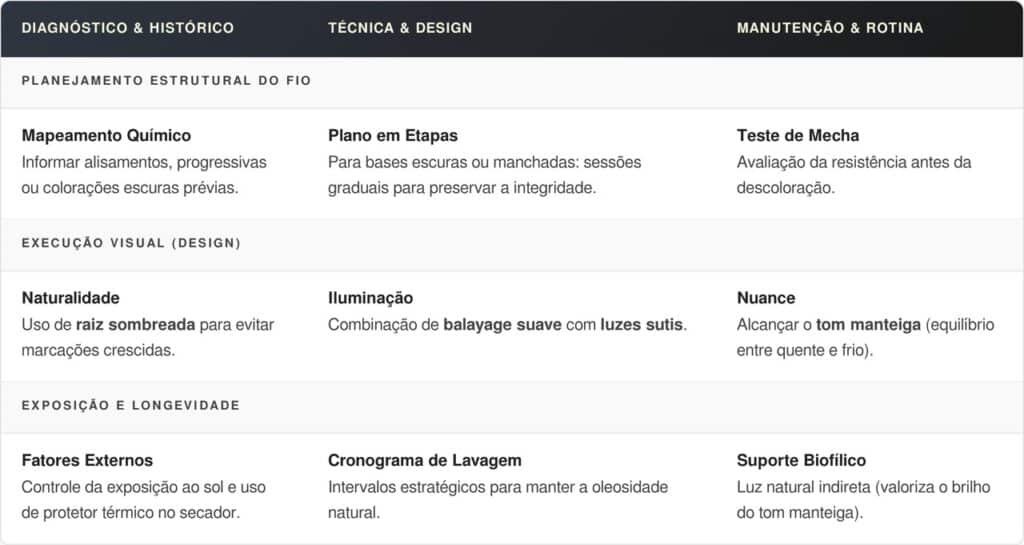Click the Planejamento Estrutural do Fio section row
The height and width of the screenshot is (545, 1024).
[166, 81]
